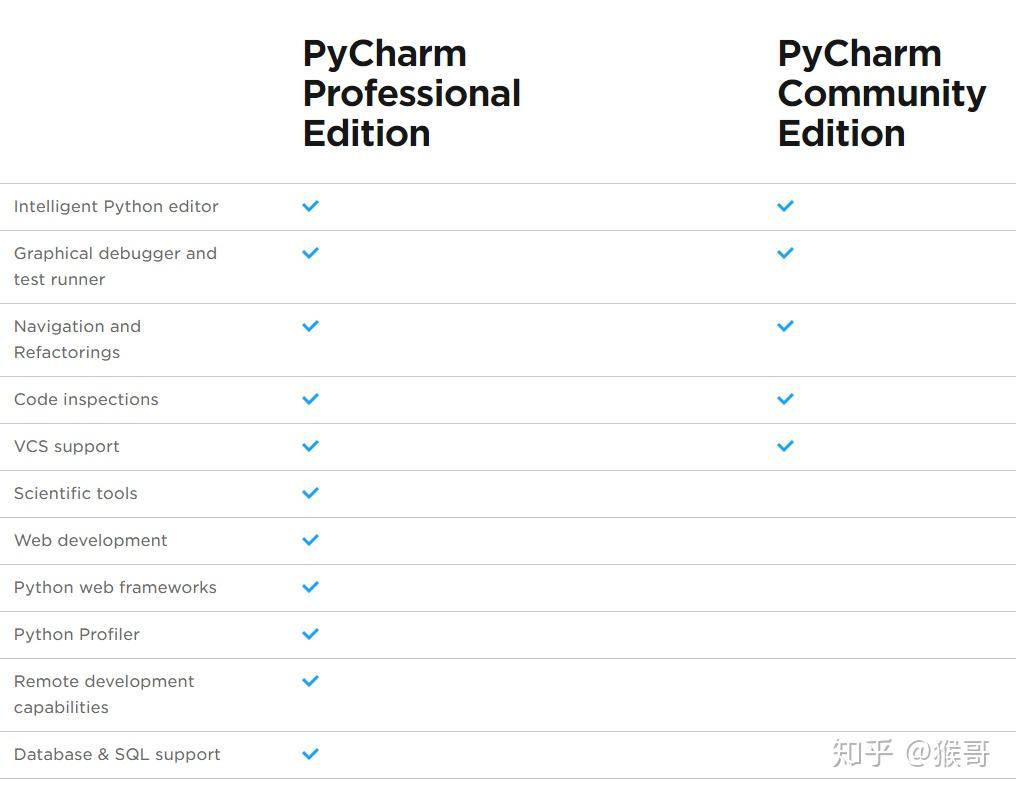Image resolution: width=1016 pixels, height=795 pixels.
Task: Click Professional checkmark for Remote development capabilities
Action: 311,681
